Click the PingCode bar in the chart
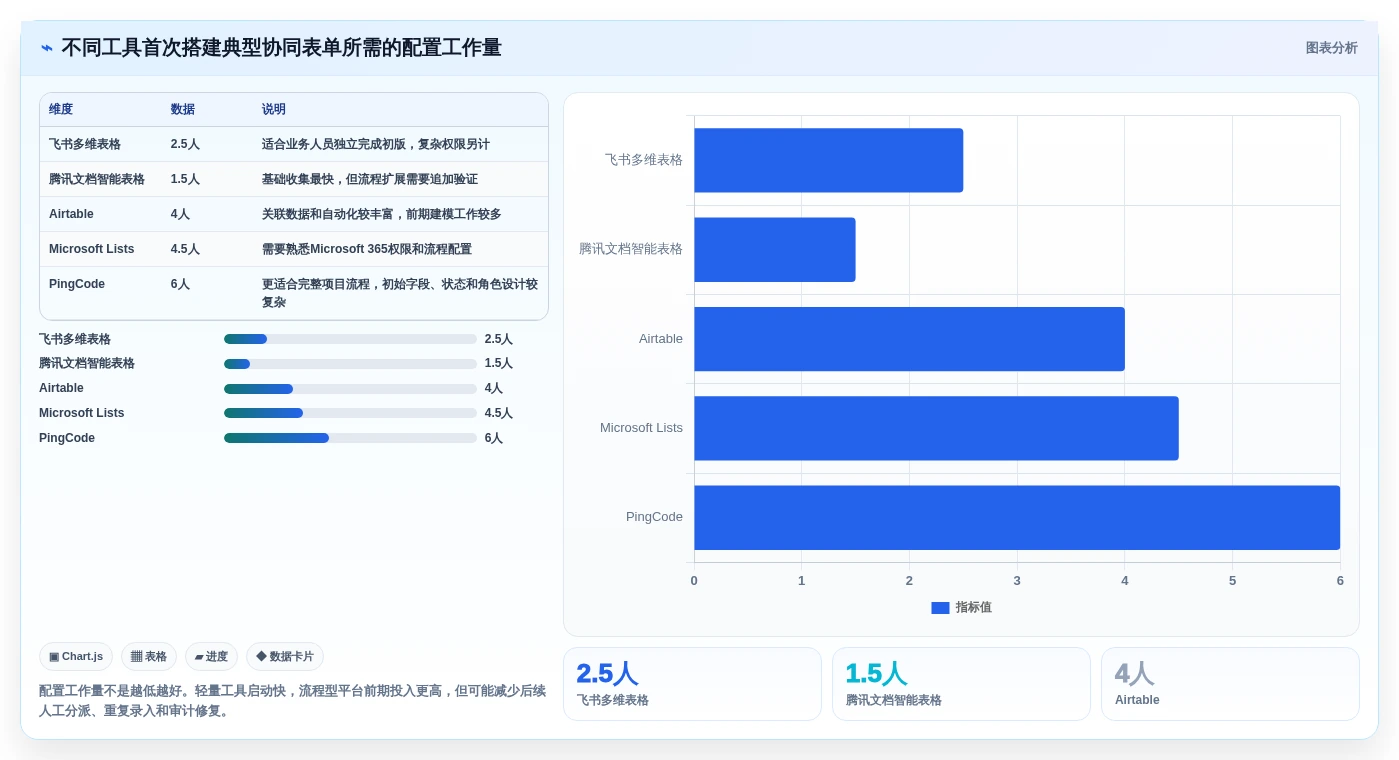1399x760 pixels. point(1017,517)
